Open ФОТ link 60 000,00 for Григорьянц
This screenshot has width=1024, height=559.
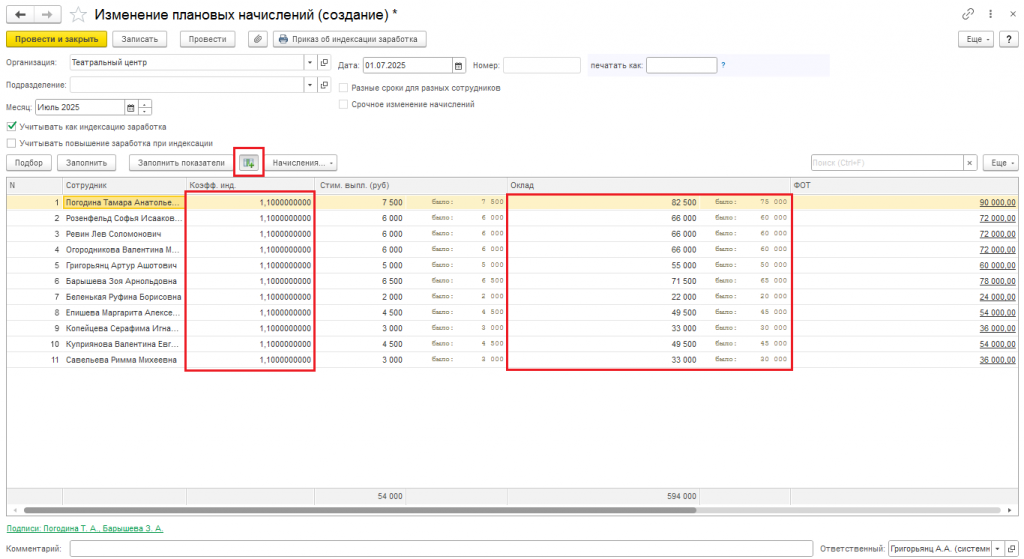tap(997, 265)
